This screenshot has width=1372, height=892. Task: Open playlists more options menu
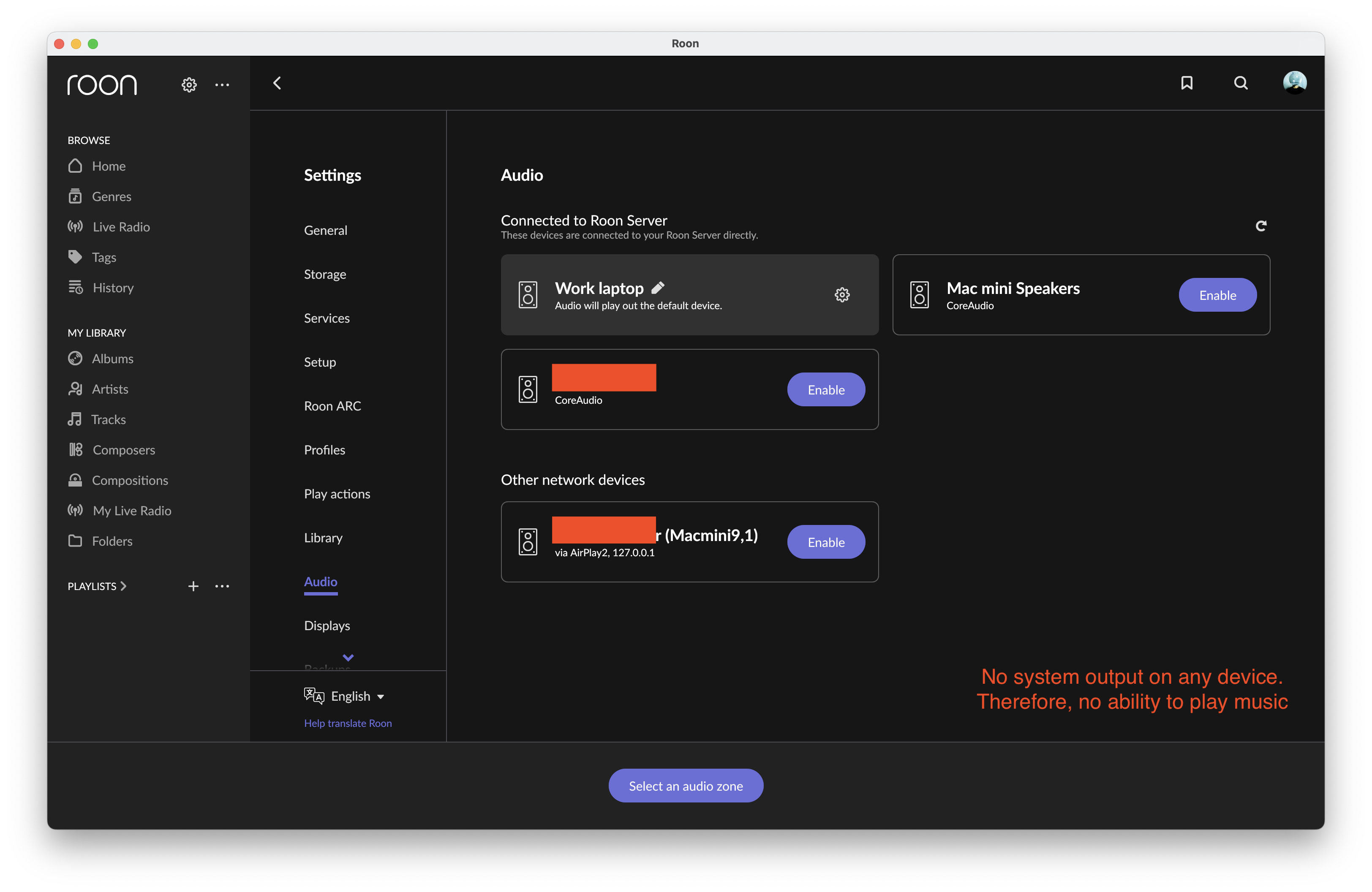[222, 586]
